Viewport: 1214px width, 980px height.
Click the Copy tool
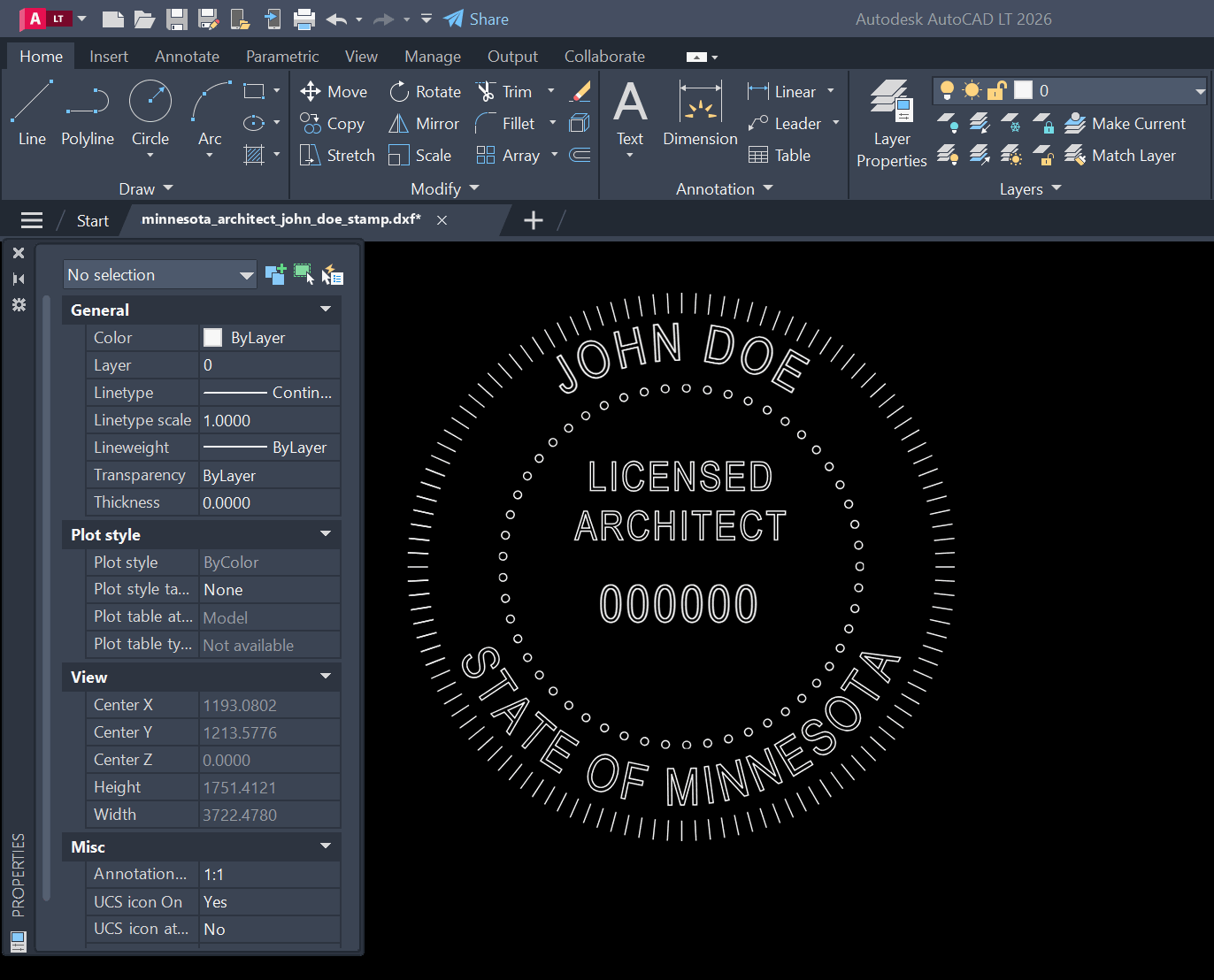coord(332,123)
